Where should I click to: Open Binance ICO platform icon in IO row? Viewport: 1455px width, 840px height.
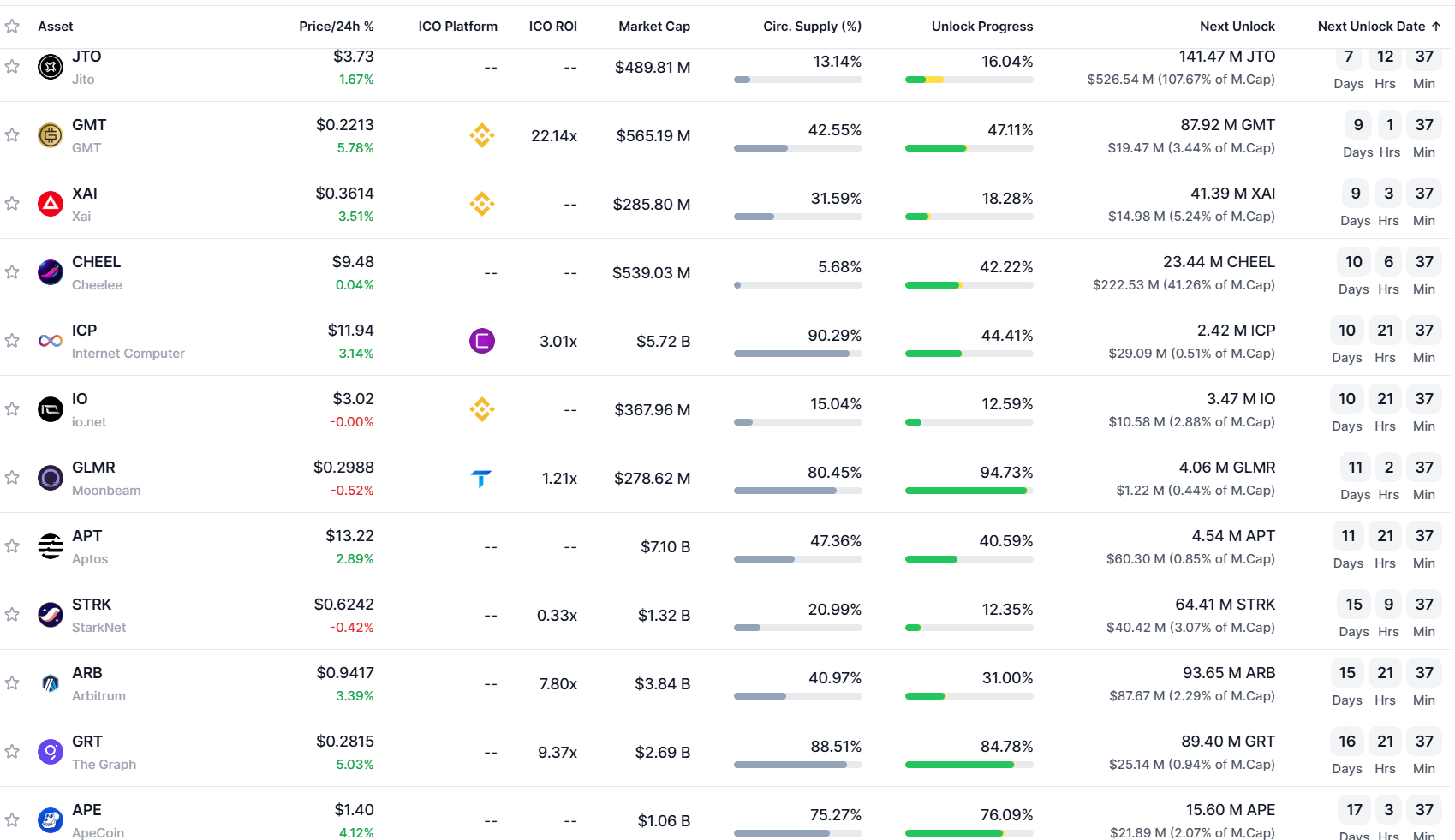coord(482,409)
